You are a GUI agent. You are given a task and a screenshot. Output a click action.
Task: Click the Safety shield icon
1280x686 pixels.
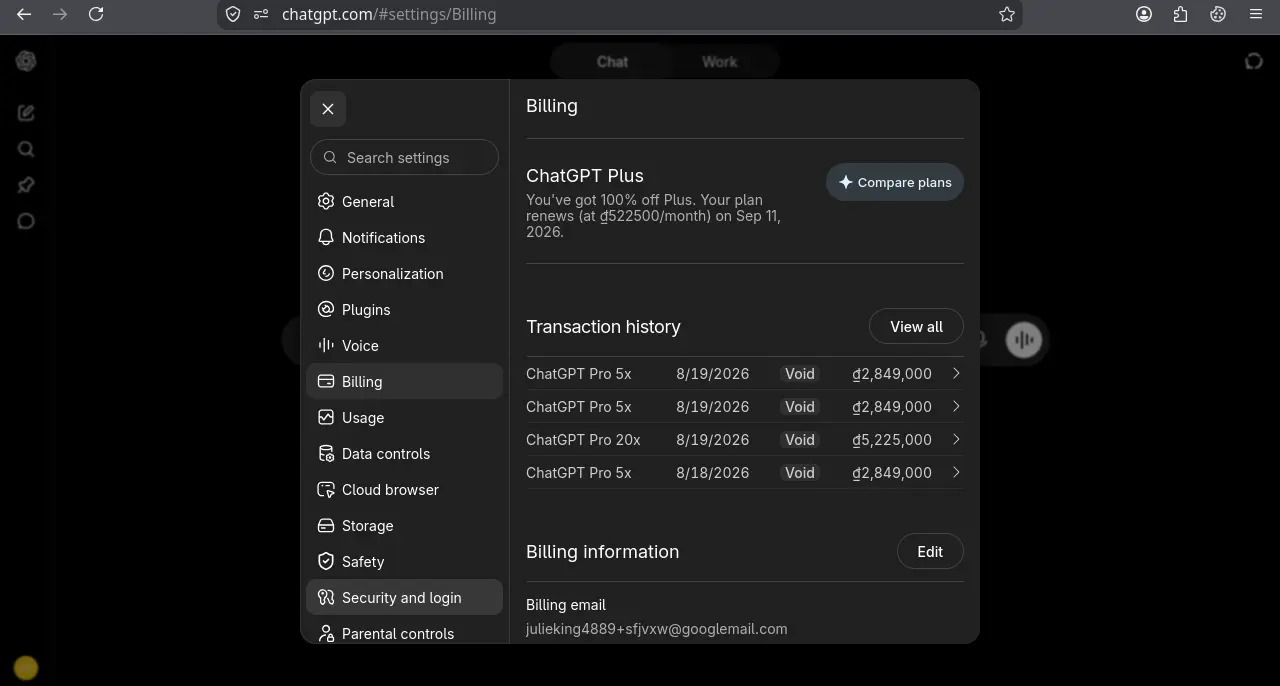325,561
